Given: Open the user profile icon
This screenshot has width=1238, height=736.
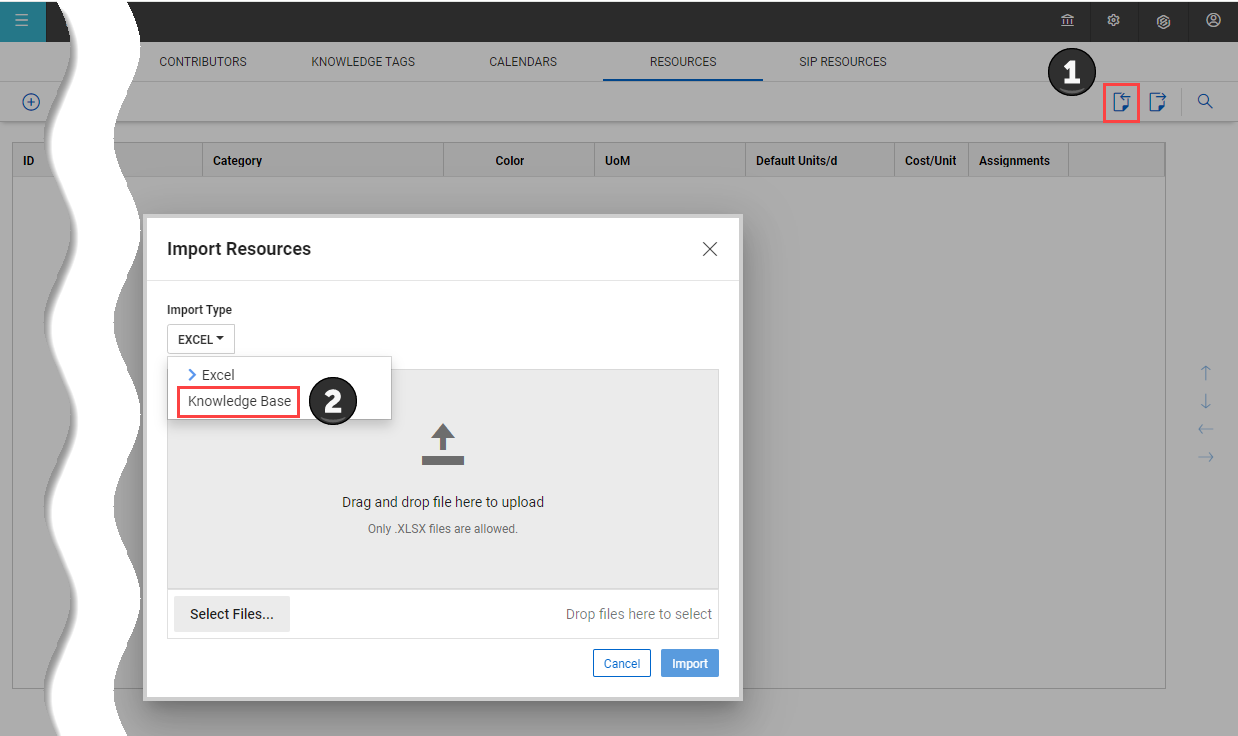Looking at the screenshot, I should click(1213, 20).
